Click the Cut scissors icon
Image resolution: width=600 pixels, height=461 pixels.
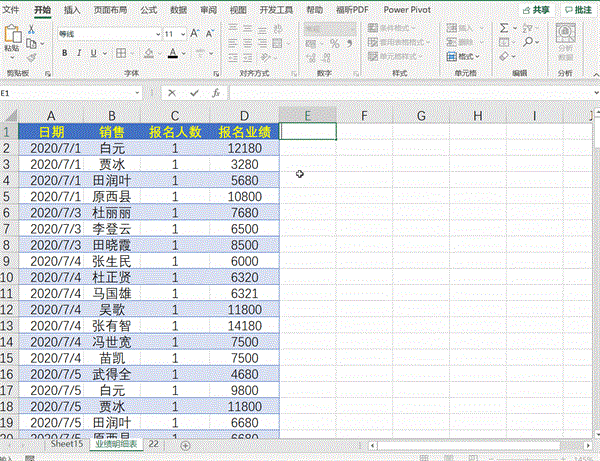pyautogui.click(x=32, y=29)
